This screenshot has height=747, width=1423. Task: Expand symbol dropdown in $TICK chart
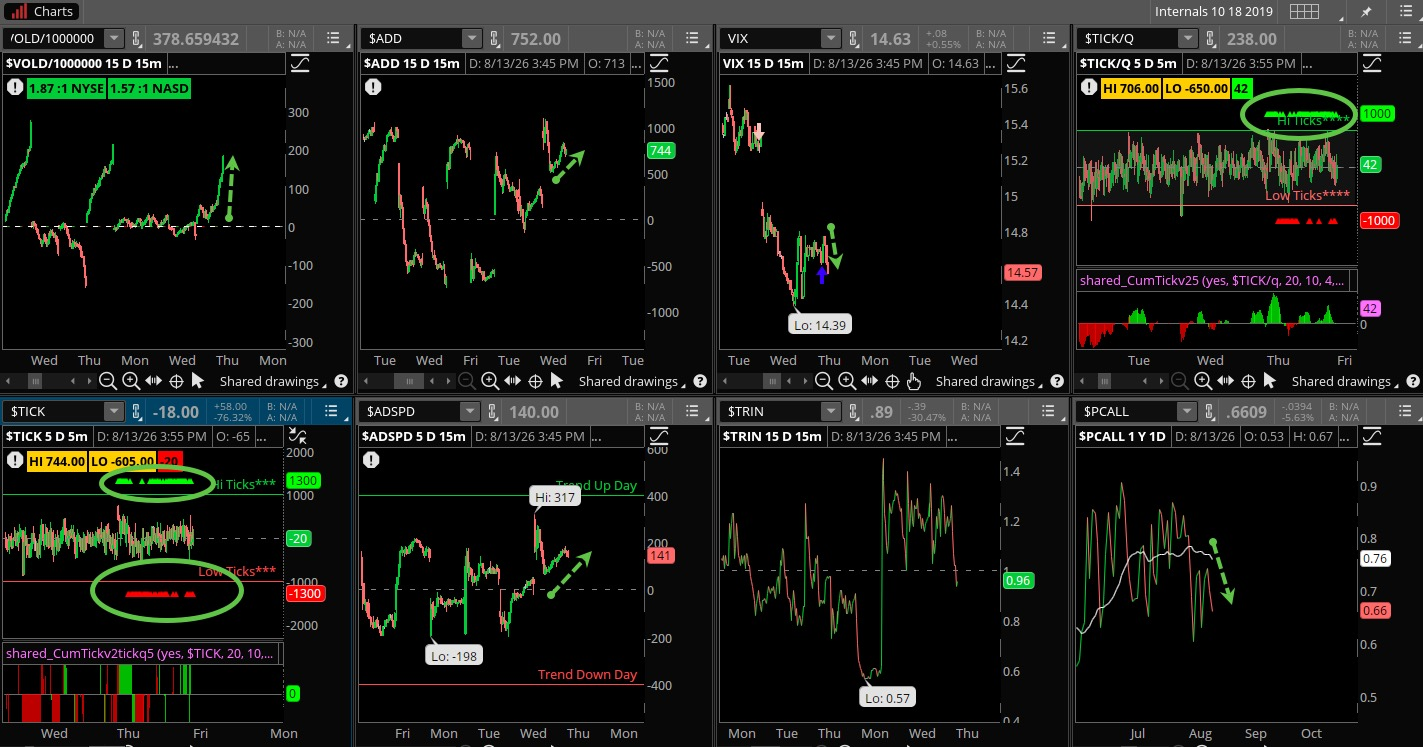click(114, 412)
